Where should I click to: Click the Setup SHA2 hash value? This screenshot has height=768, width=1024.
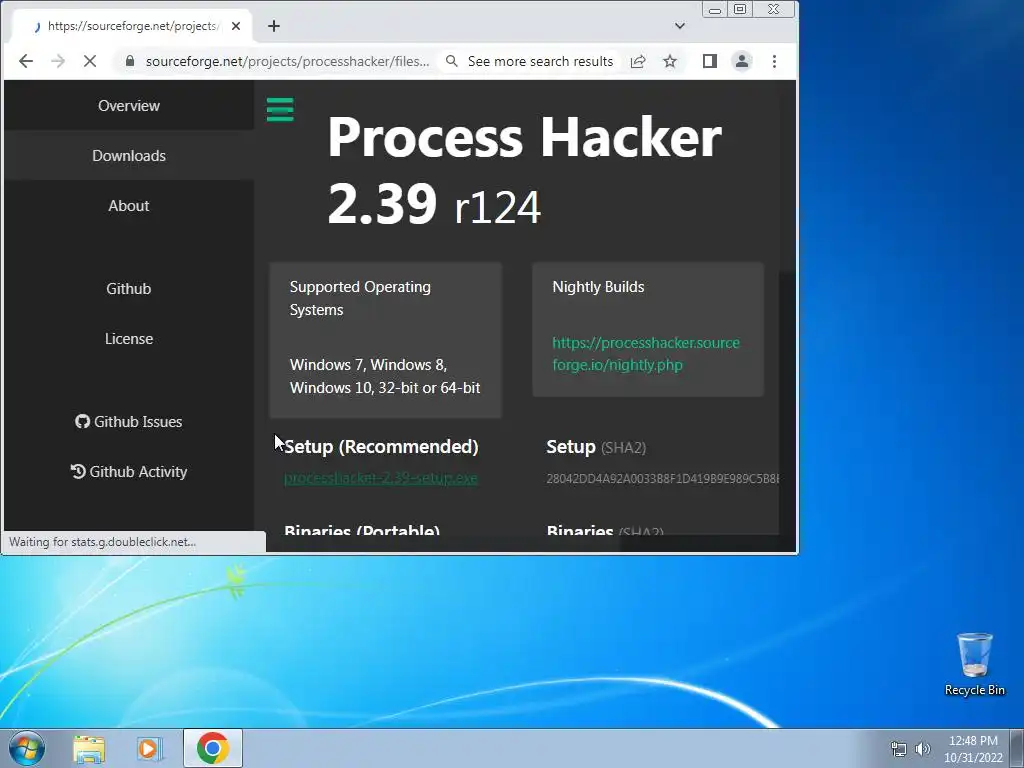[663, 479]
